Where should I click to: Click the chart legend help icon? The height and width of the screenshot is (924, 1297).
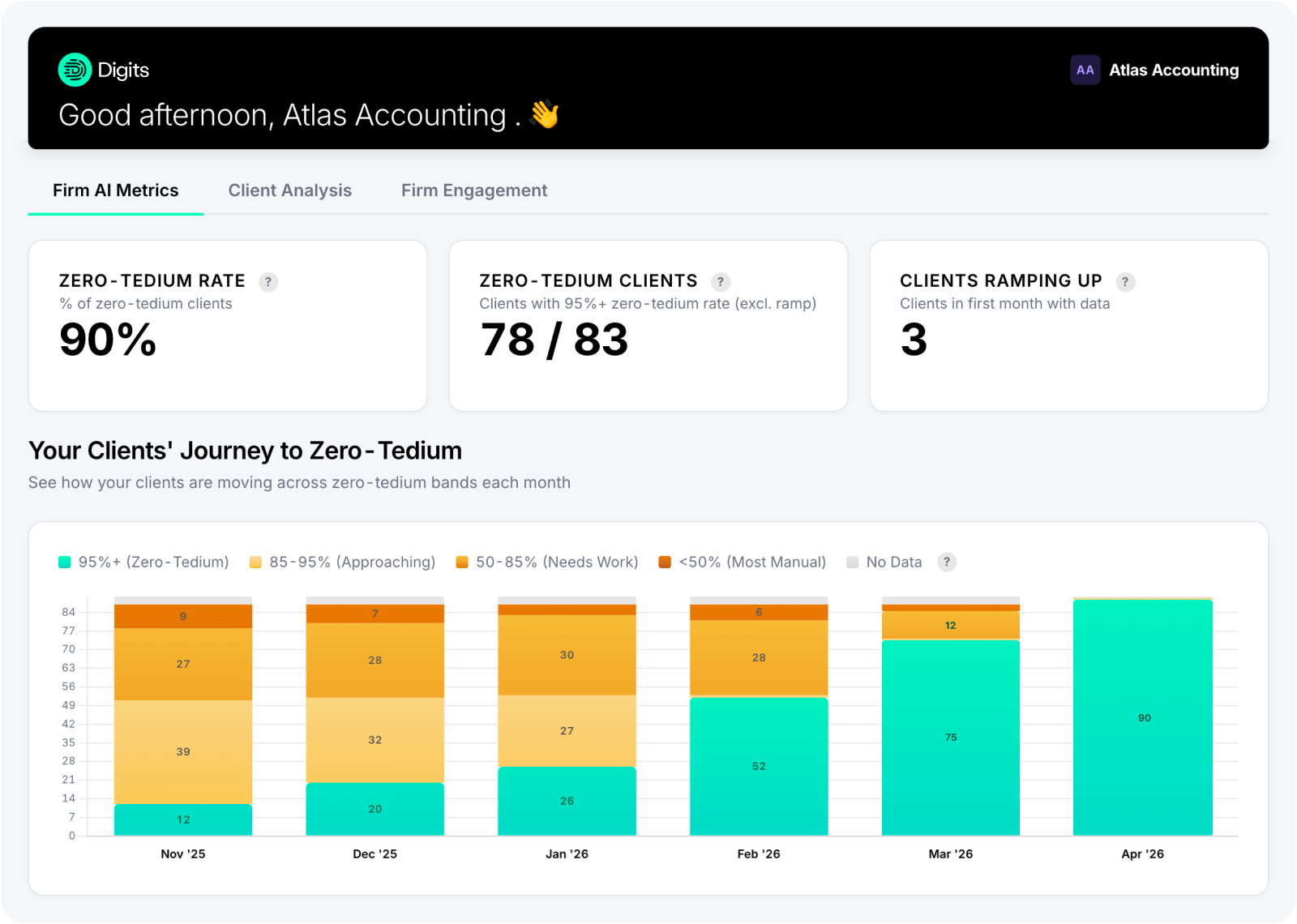pyautogui.click(x=947, y=562)
